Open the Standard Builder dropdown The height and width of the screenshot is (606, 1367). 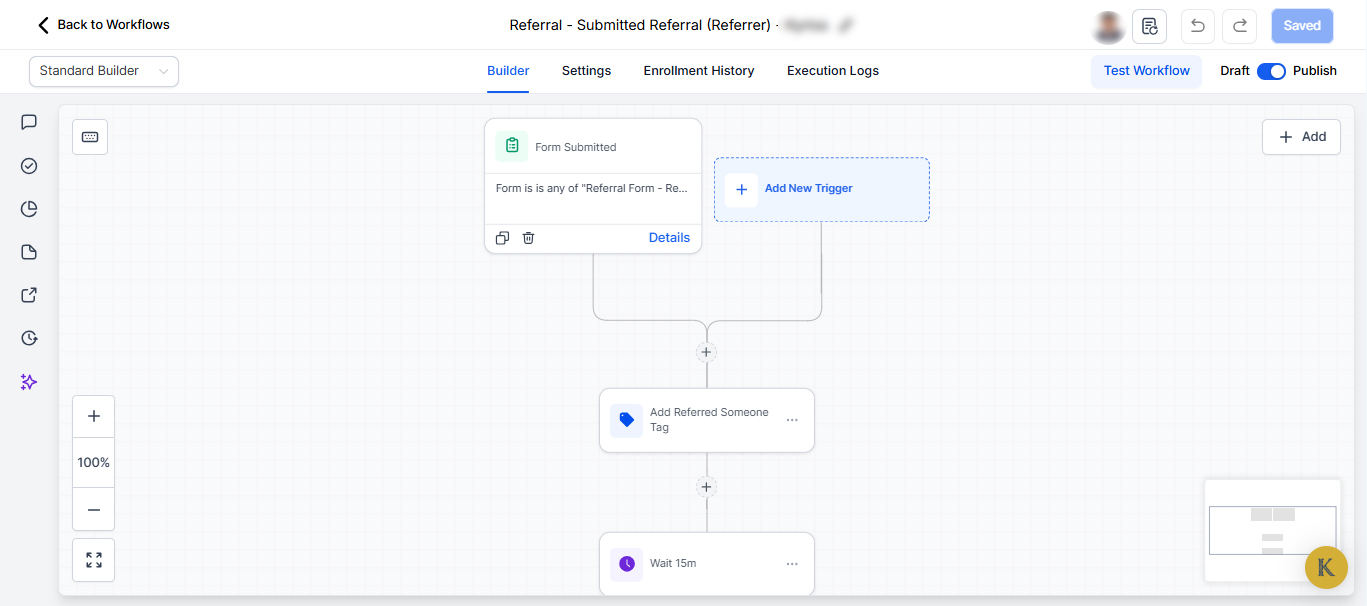(104, 71)
